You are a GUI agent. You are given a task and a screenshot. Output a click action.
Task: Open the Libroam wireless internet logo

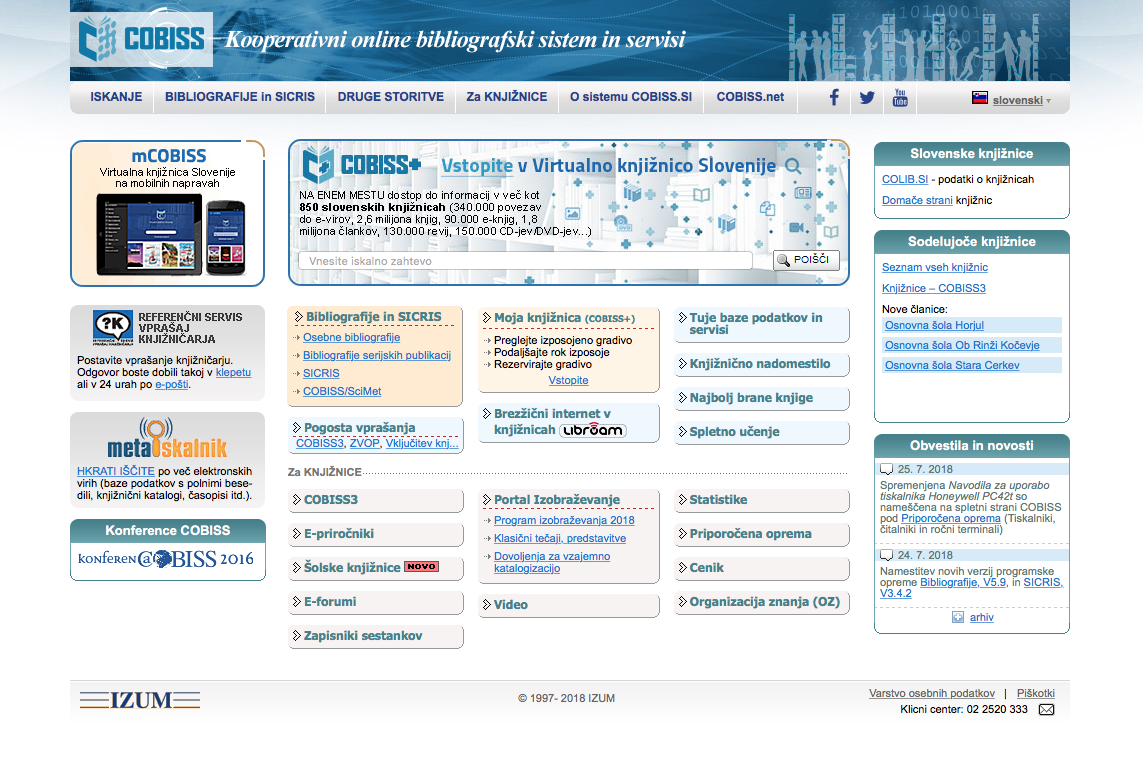(592, 430)
